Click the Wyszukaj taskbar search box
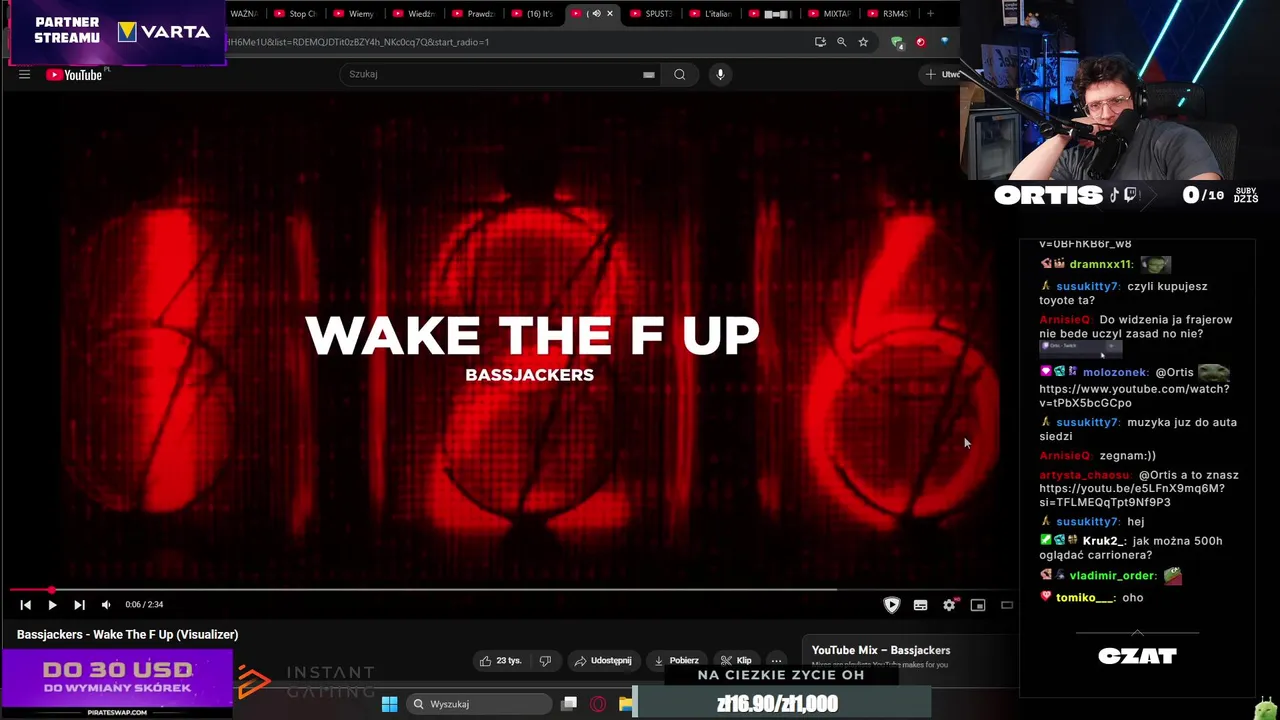This screenshot has height=720, width=1280. tap(480, 704)
